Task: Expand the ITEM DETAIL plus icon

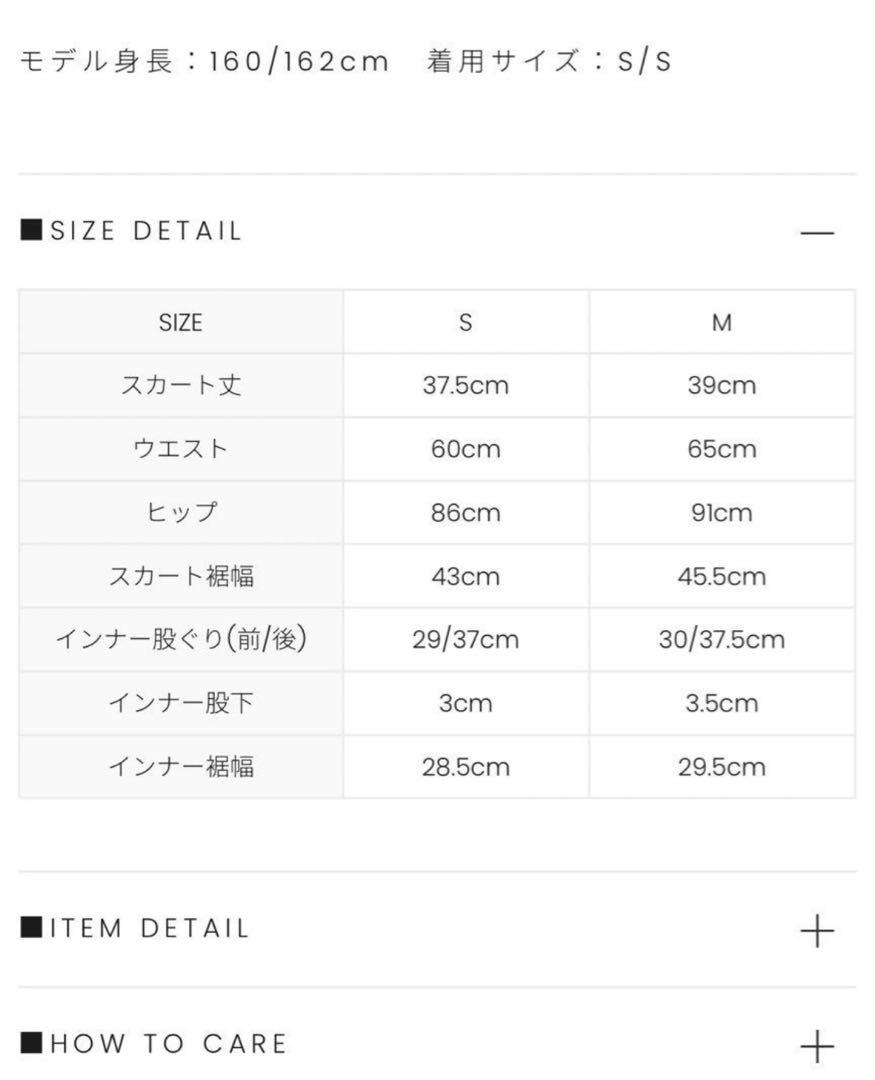Action: (817, 931)
